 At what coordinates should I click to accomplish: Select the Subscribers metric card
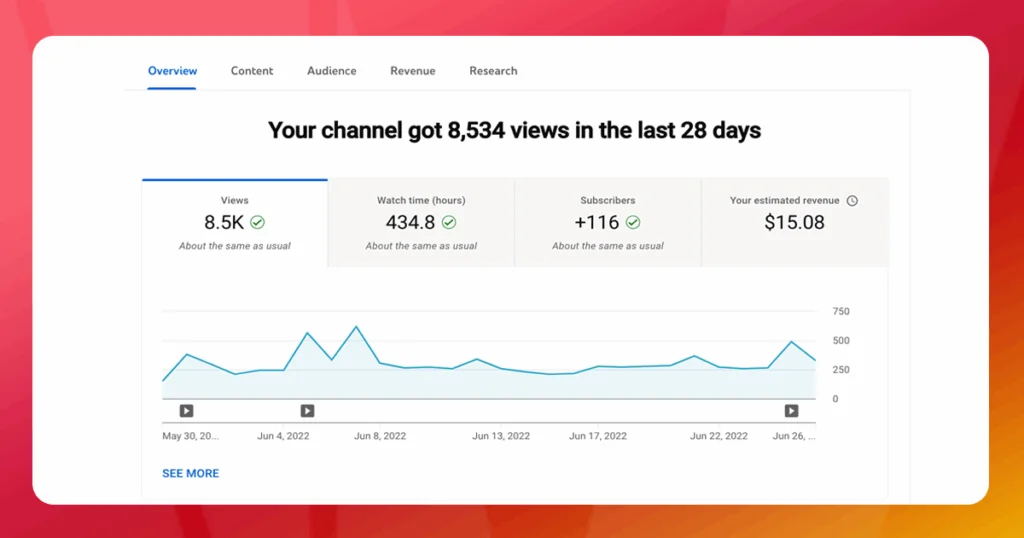pos(608,223)
